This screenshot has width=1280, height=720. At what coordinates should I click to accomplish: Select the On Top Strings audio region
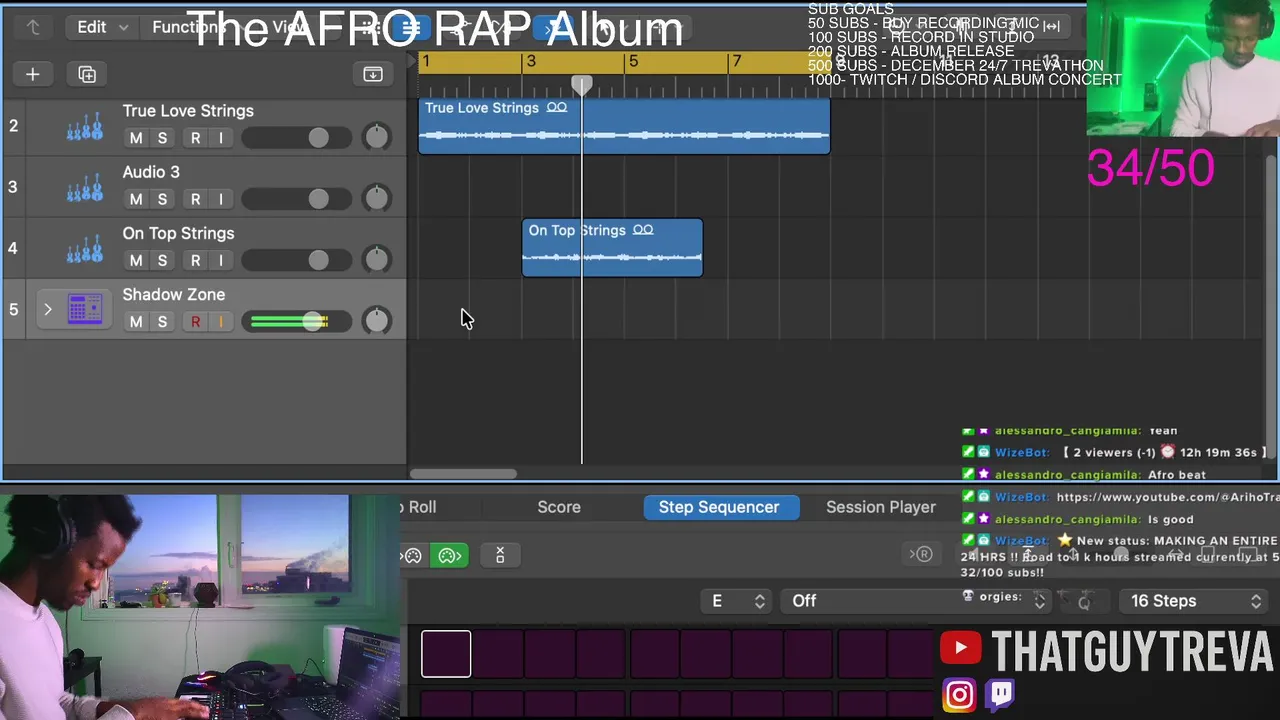pyautogui.click(x=612, y=248)
